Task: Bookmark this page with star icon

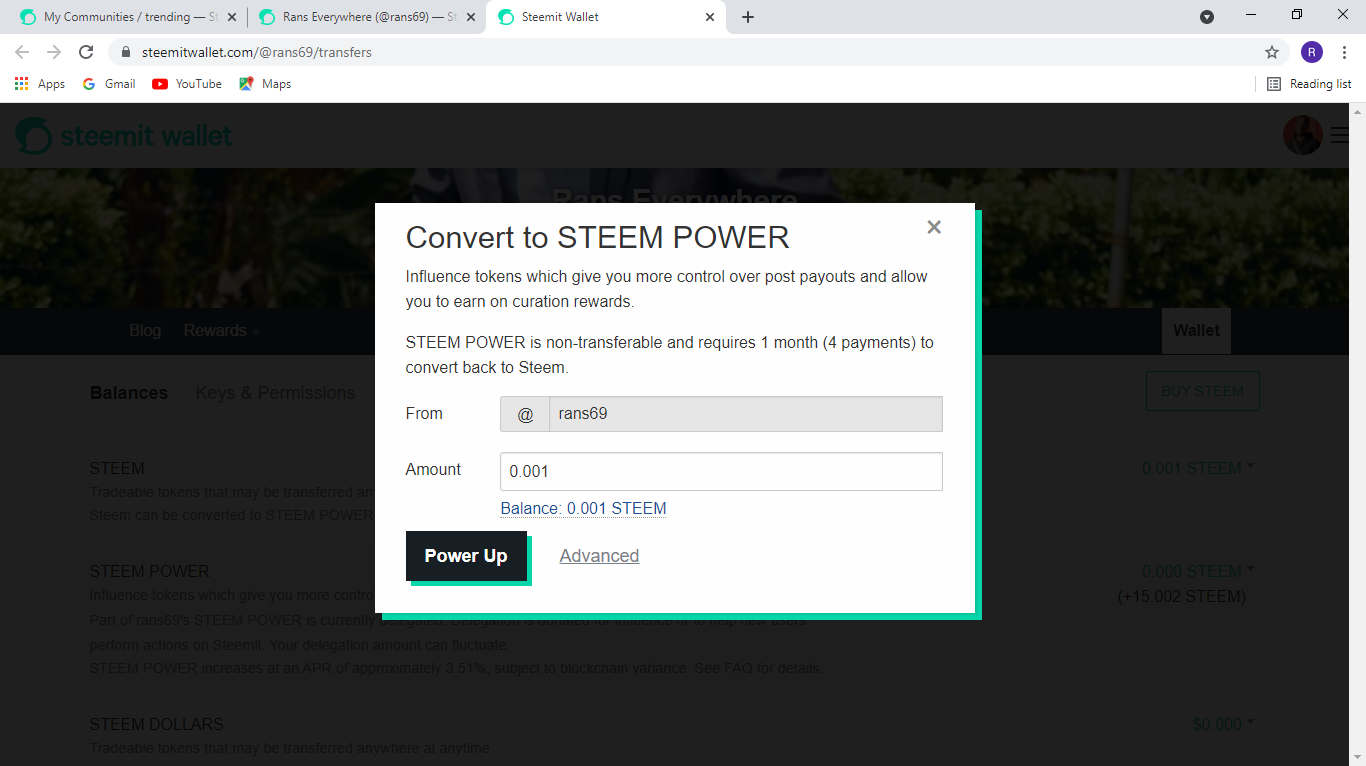Action: click(x=1272, y=52)
